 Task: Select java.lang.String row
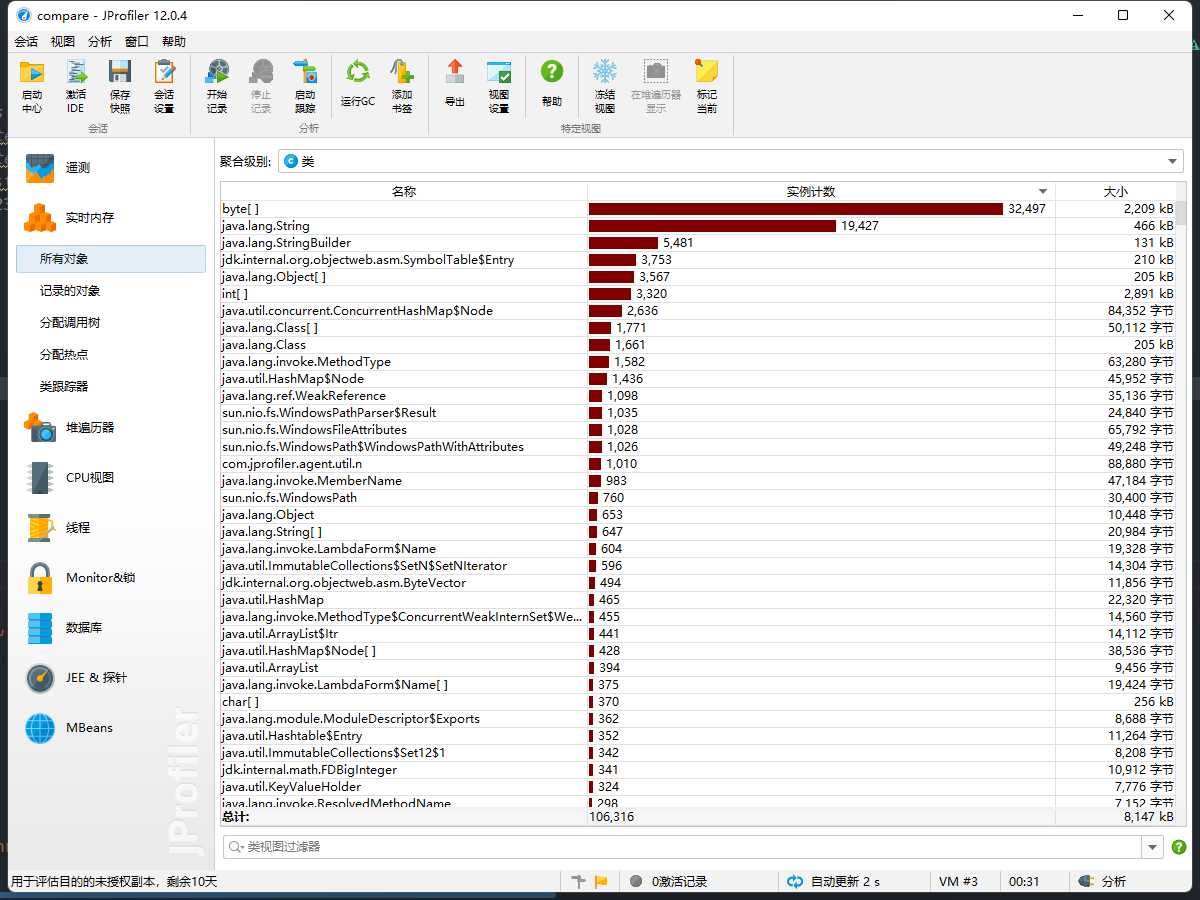[698, 226]
